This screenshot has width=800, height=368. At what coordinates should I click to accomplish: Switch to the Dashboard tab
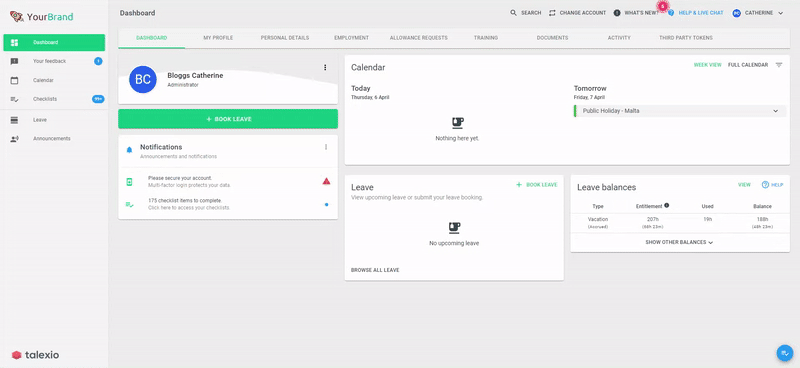tap(152, 38)
